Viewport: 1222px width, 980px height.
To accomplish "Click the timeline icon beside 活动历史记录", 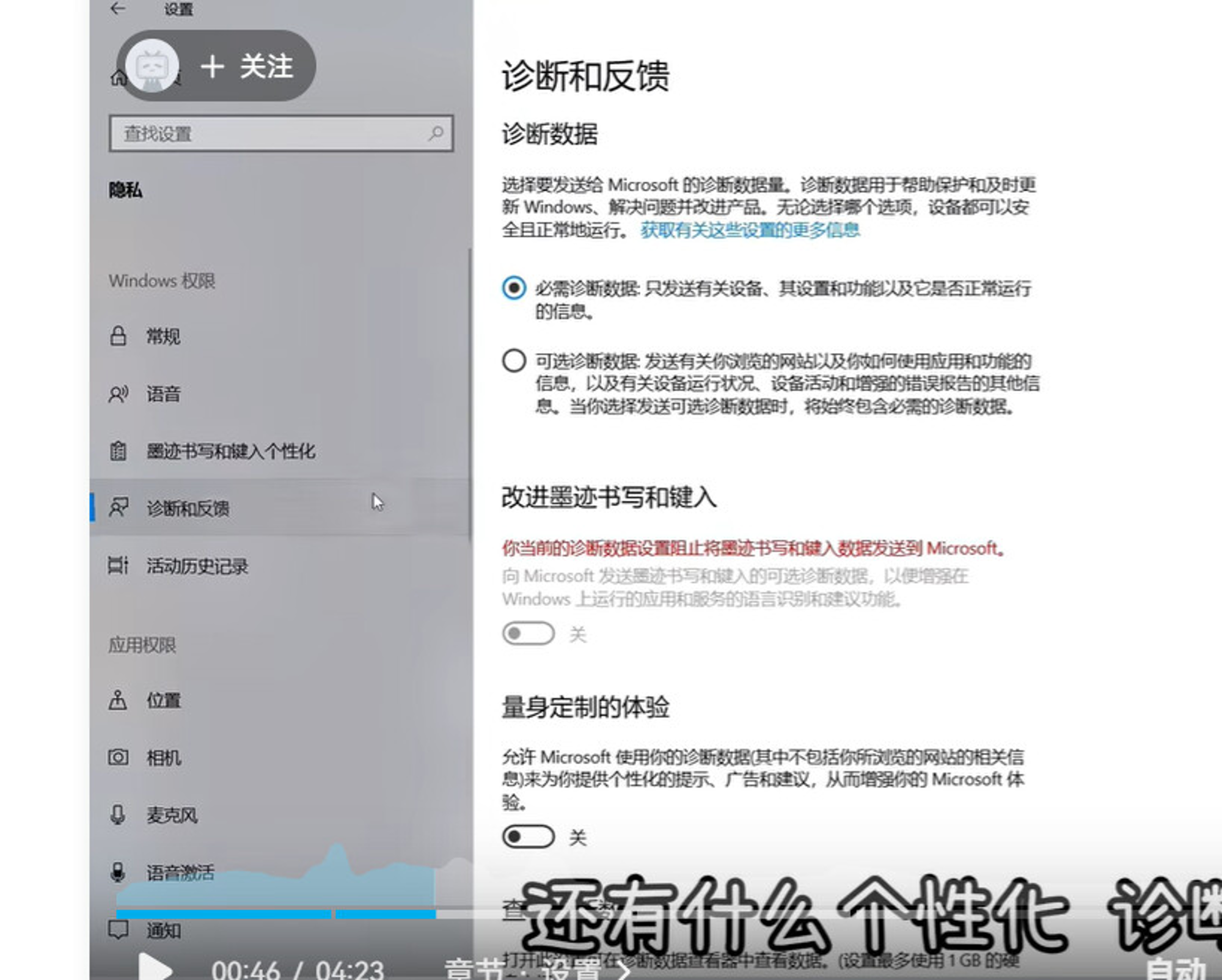I will 118,566.
